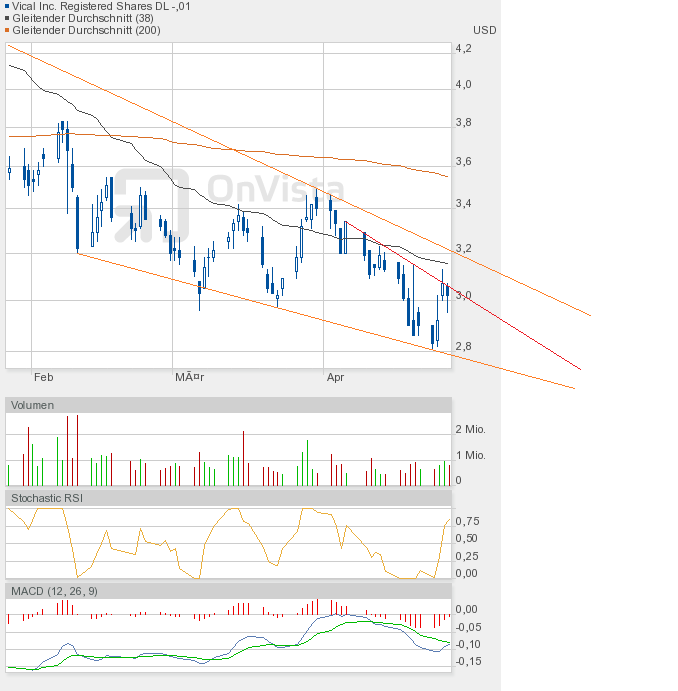678x691 pixels.
Task: Click the March label on the time axis
Action: [x=190, y=378]
